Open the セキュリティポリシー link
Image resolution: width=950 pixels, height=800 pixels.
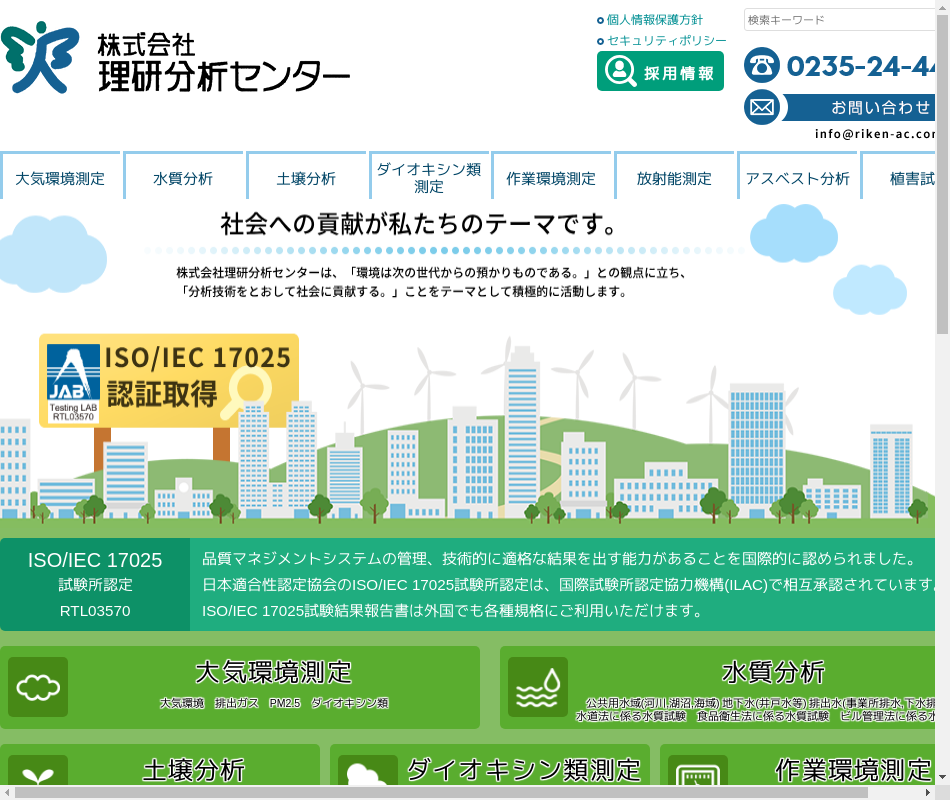(x=666, y=41)
